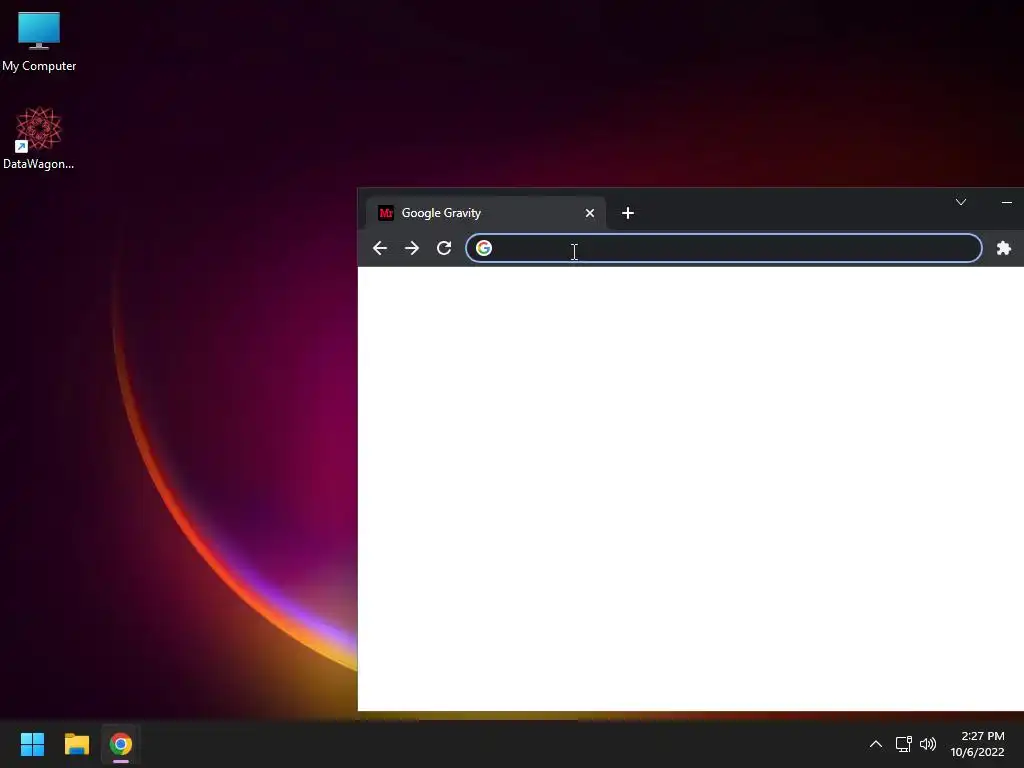Open Chrome's extensions puzzle icon
The height and width of the screenshot is (768, 1024).
pyautogui.click(x=1004, y=248)
